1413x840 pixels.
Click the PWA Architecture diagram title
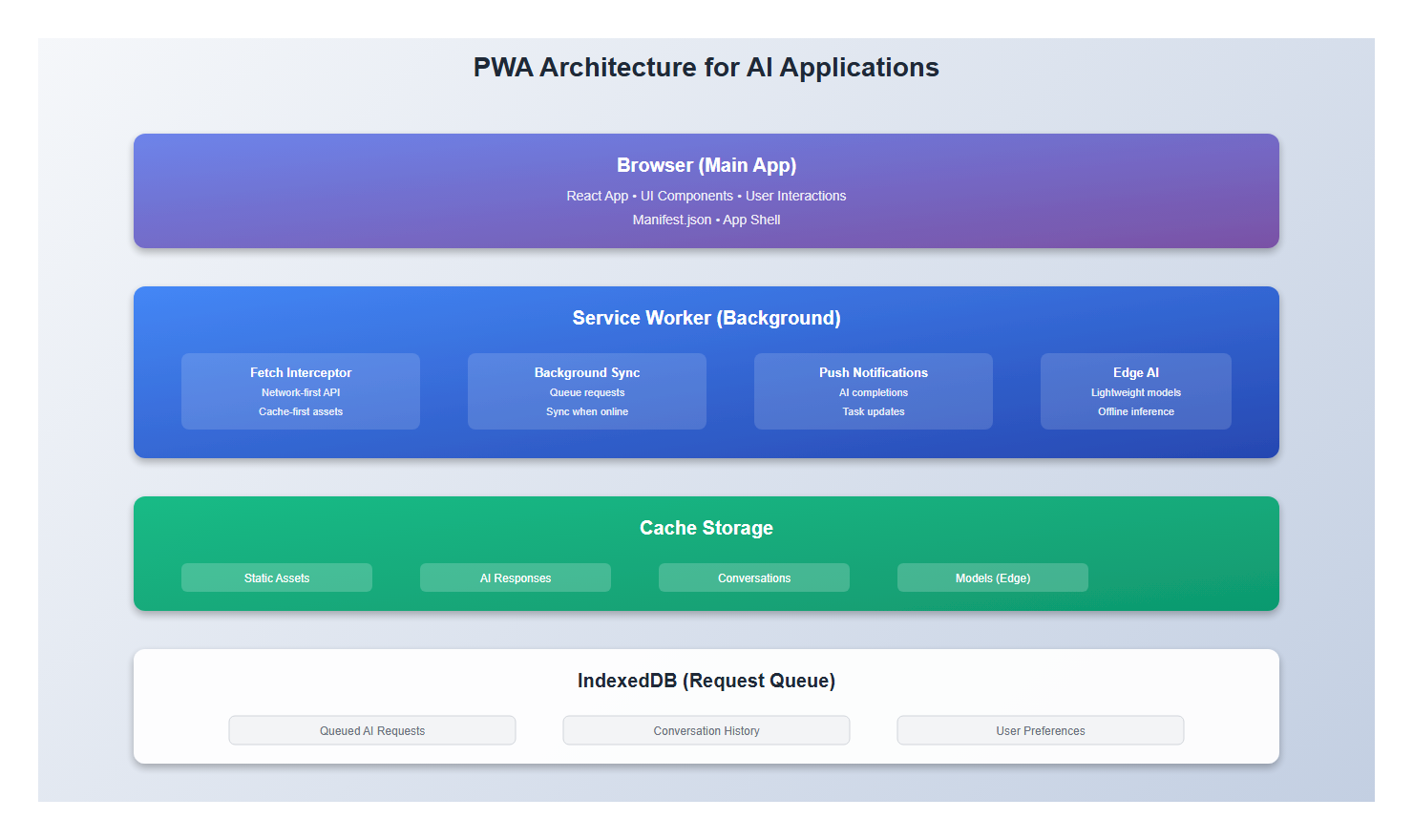coord(706,67)
